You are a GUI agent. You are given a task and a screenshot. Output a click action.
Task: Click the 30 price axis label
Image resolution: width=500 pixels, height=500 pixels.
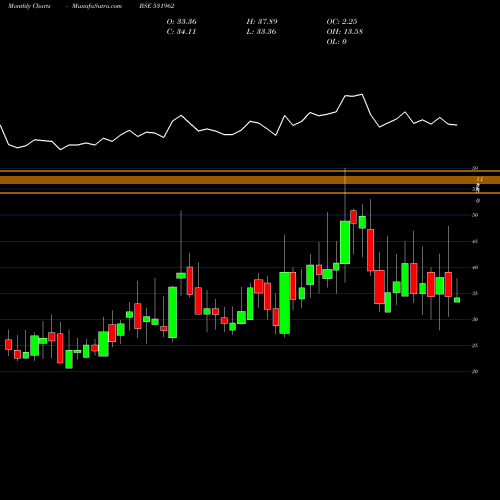tap(475, 319)
